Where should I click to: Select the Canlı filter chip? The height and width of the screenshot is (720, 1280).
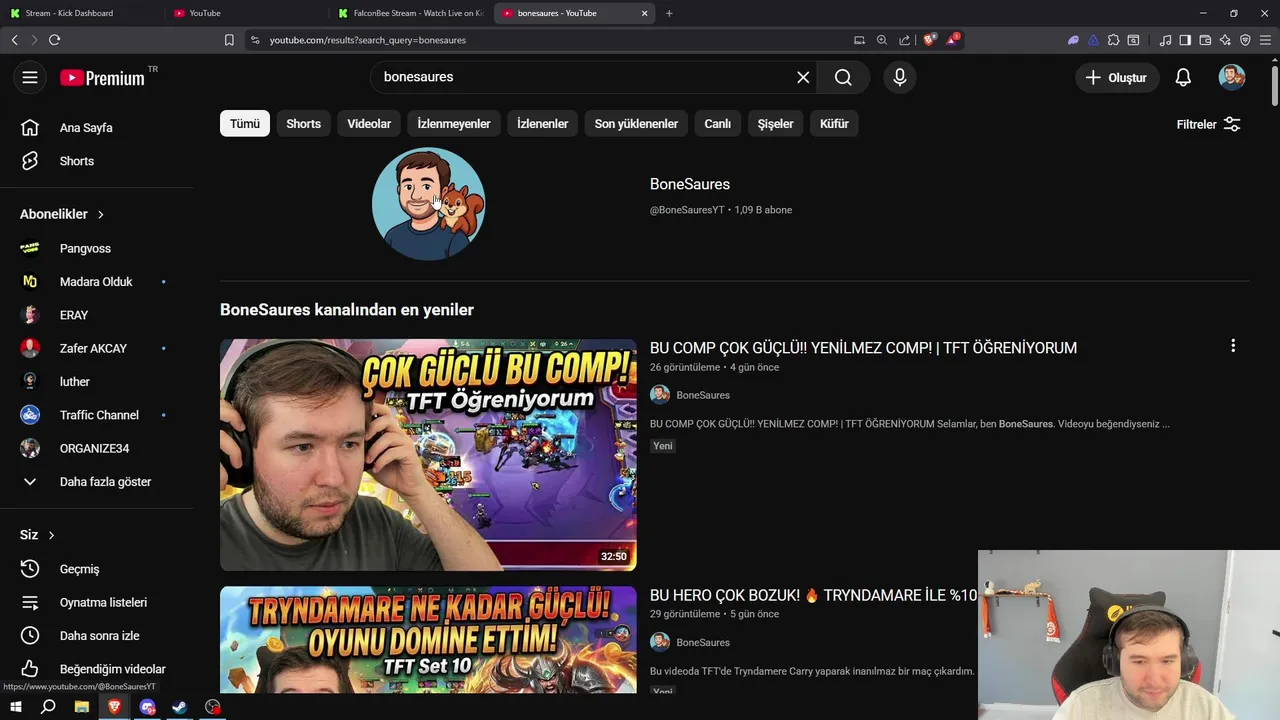pos(718,124)
